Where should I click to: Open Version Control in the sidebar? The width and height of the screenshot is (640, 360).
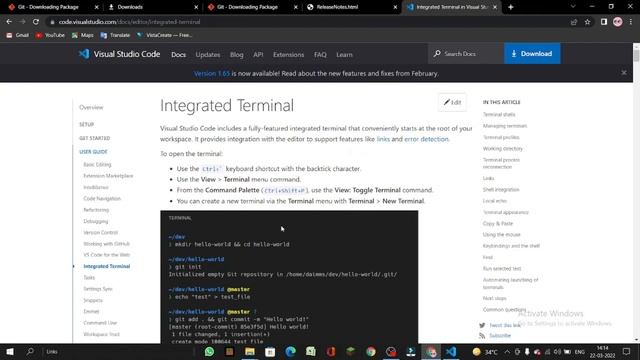100,232
